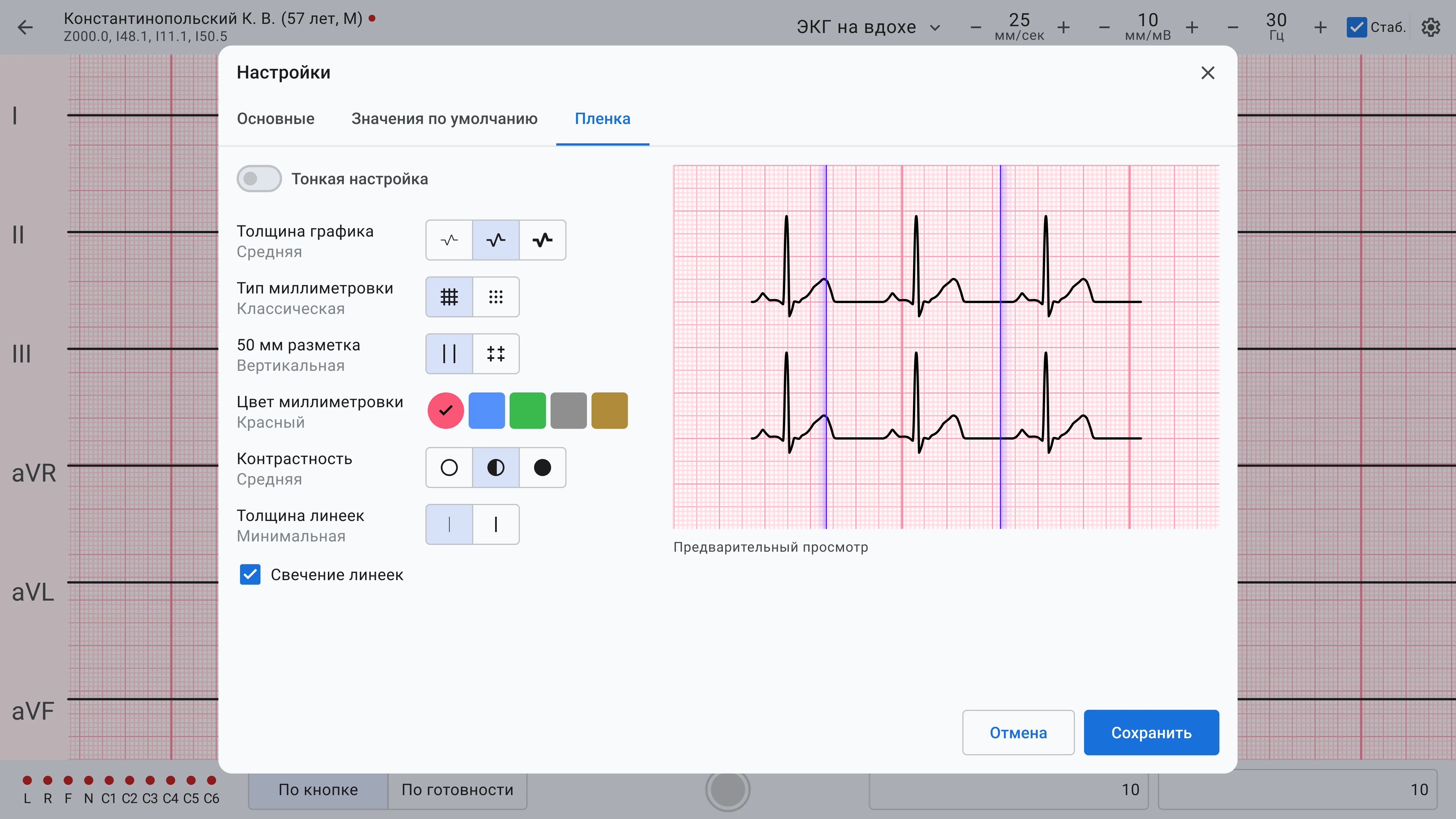This screenshot has width=1456, height=819.
Task: Increase filter Гц with plus
Action: (x=1320, y=27)
